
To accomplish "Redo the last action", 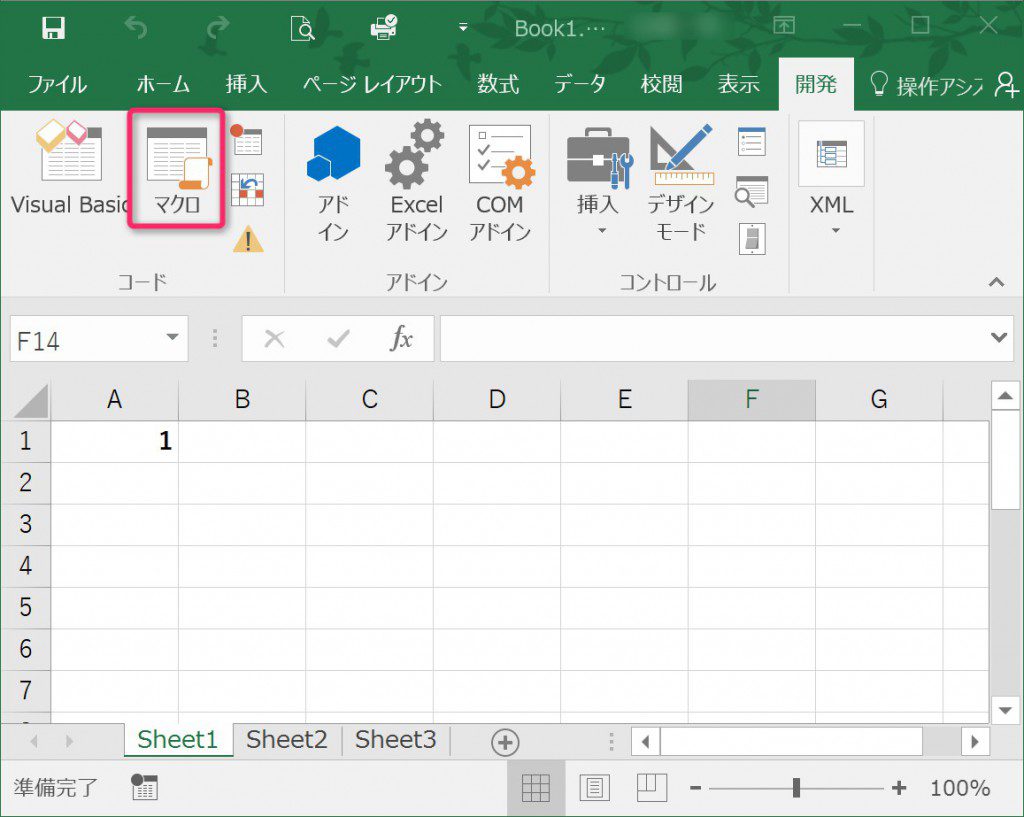I will [x=218, y=28].
